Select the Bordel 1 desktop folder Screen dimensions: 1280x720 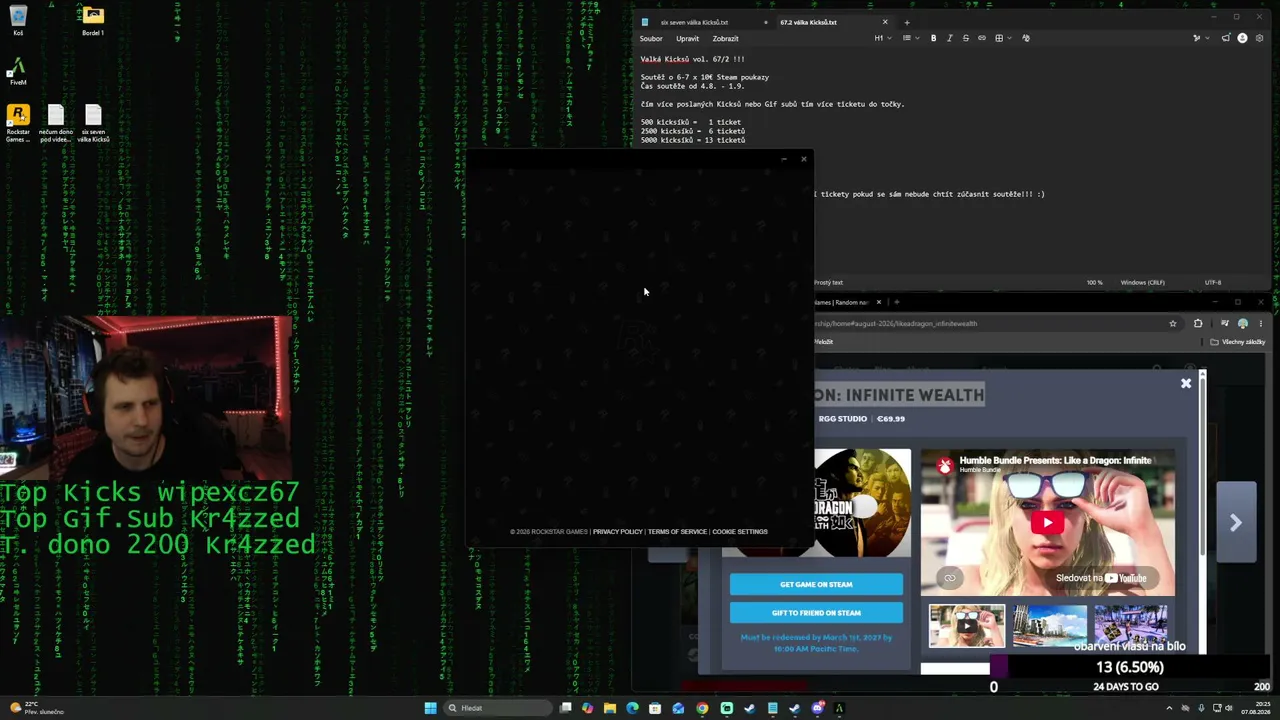(93, 20)
